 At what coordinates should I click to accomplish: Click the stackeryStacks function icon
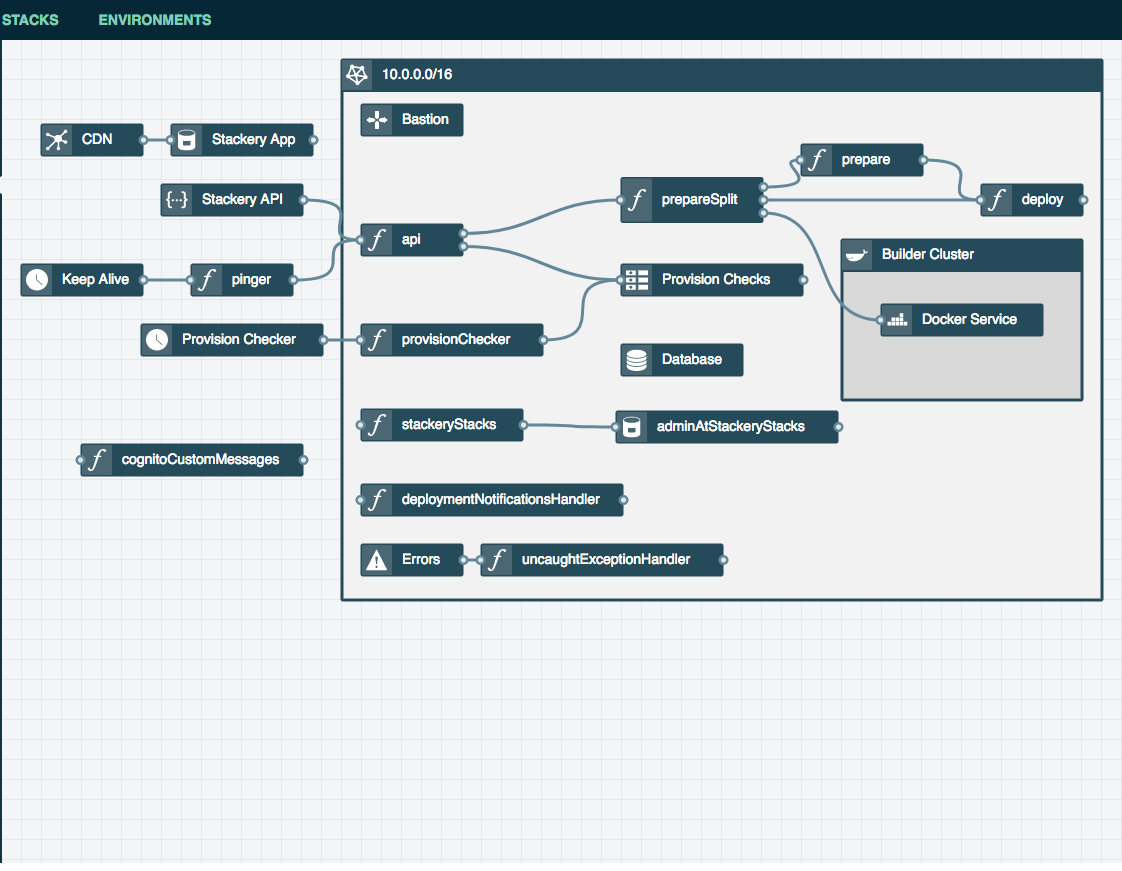(376, 425)
